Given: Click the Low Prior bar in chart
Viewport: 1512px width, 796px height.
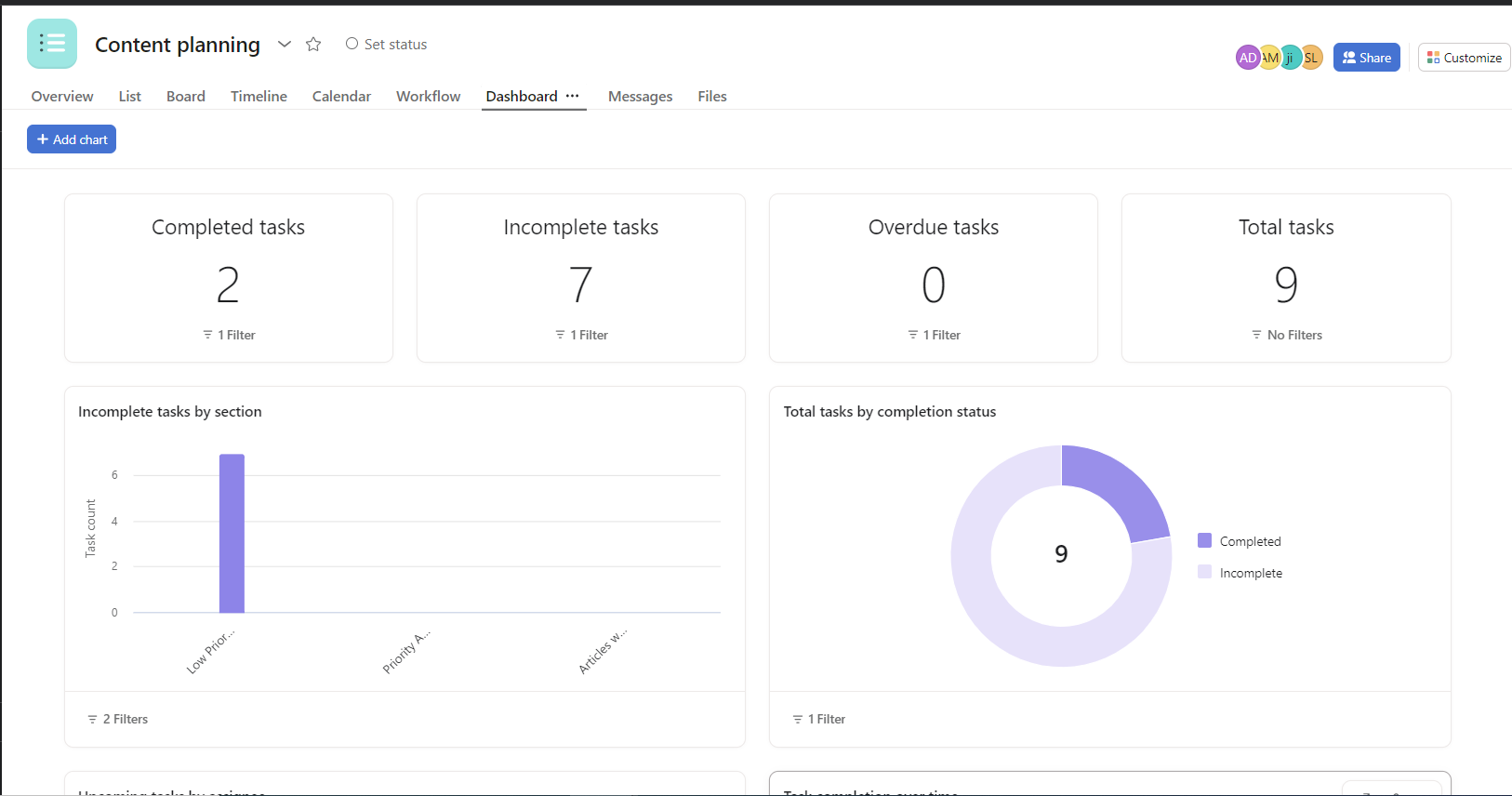Looking at the screenshot, I should [x=232, y=534].
